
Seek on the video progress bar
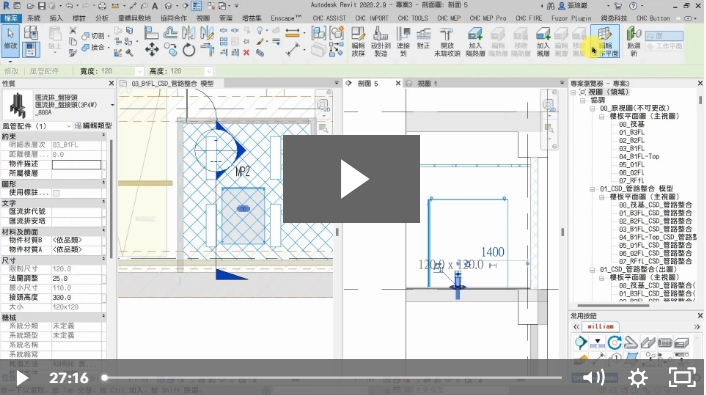[x=333, y=378]
